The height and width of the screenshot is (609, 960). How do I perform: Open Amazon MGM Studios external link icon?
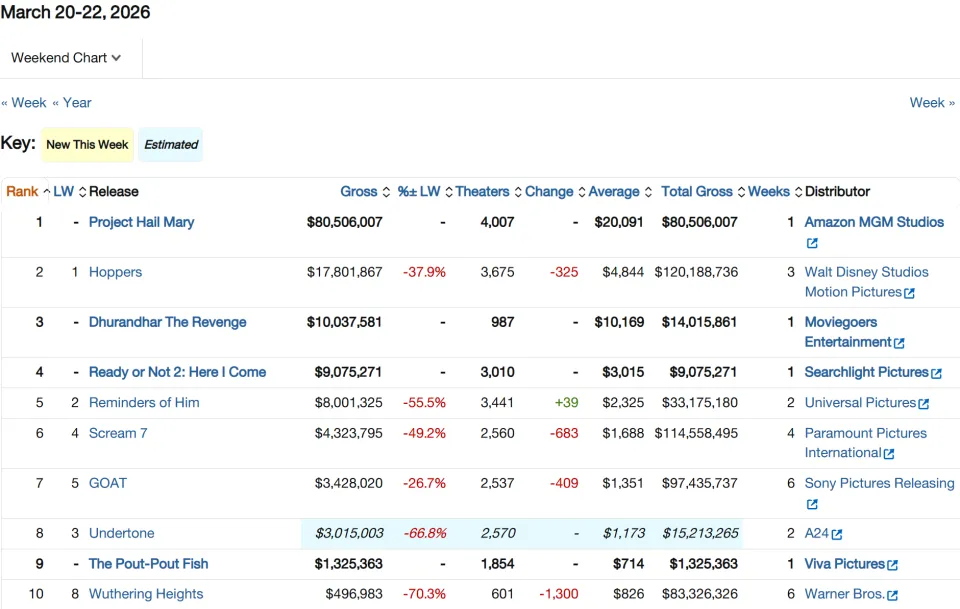pyautogui.click(x=812, y=243)
